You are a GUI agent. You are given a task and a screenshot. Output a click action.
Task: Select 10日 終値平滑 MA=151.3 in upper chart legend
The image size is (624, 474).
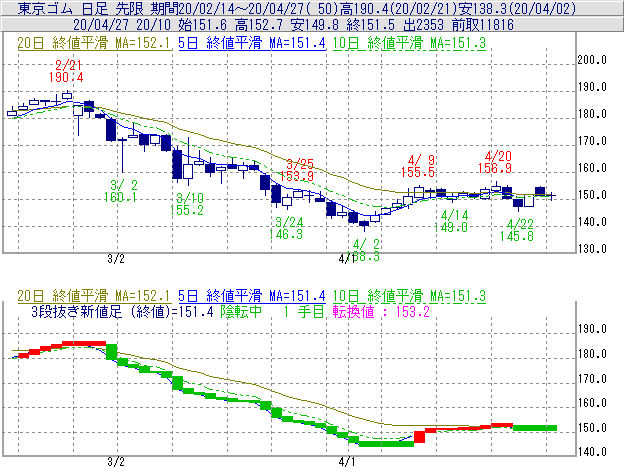click(409, 43)
